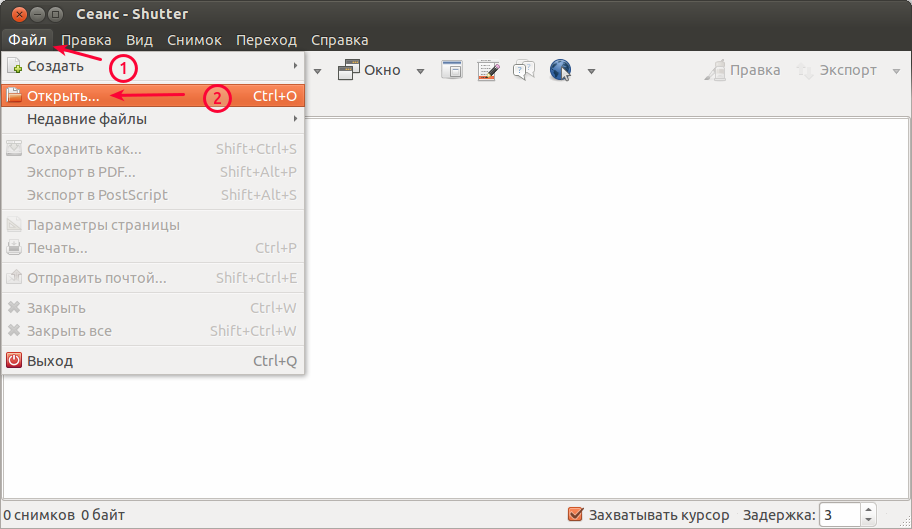Click the Задержка delay input field
This screenshot has height=529, width=912.
click(x=840, y=515)
